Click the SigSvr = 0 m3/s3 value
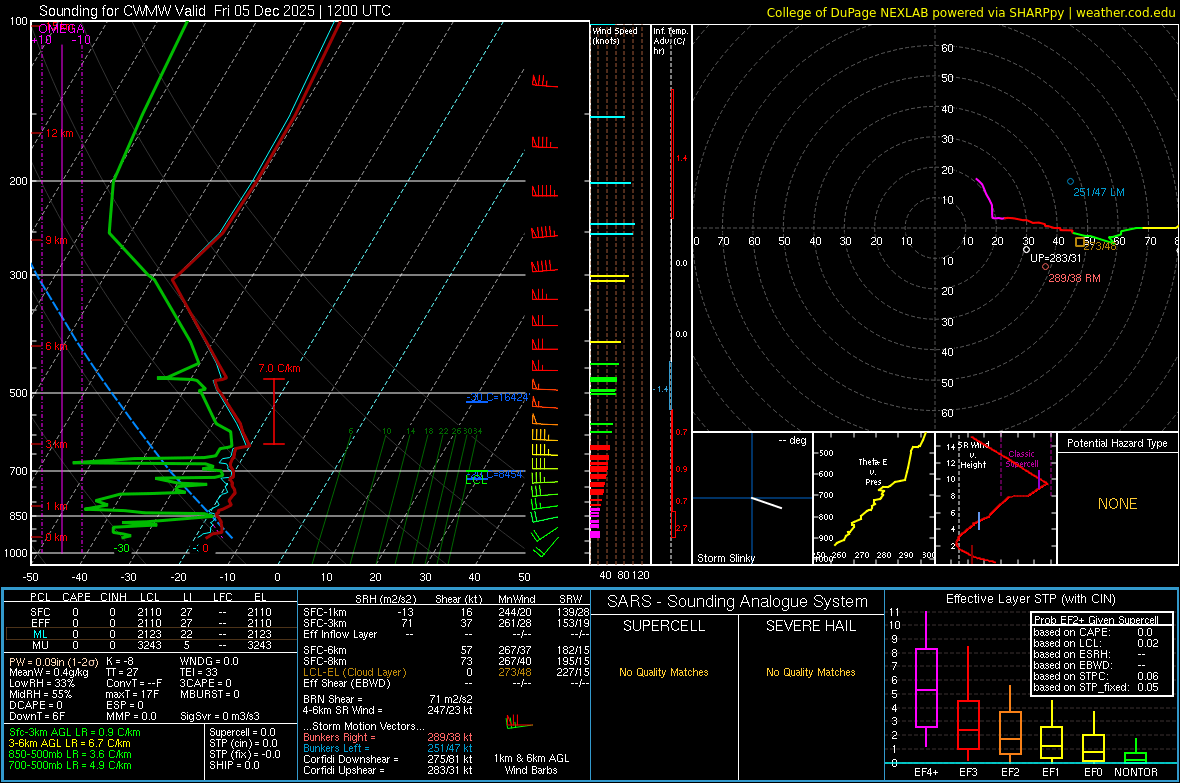The image size is (1180, 783). [220, 716]
